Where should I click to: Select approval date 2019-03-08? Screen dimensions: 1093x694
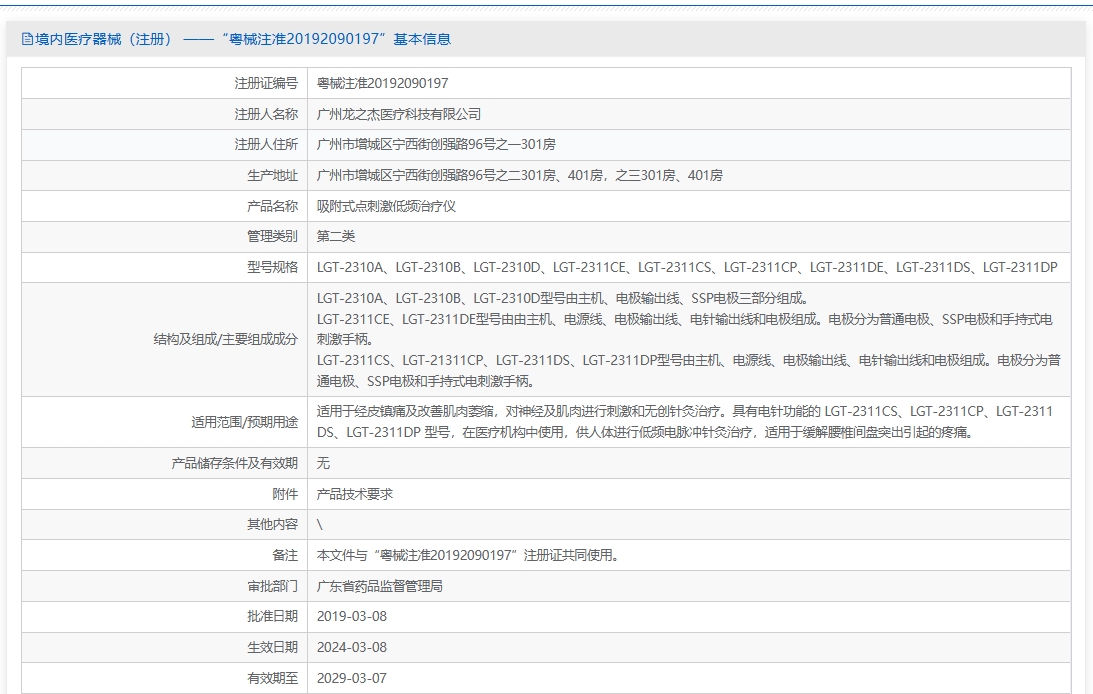(351, 617)
